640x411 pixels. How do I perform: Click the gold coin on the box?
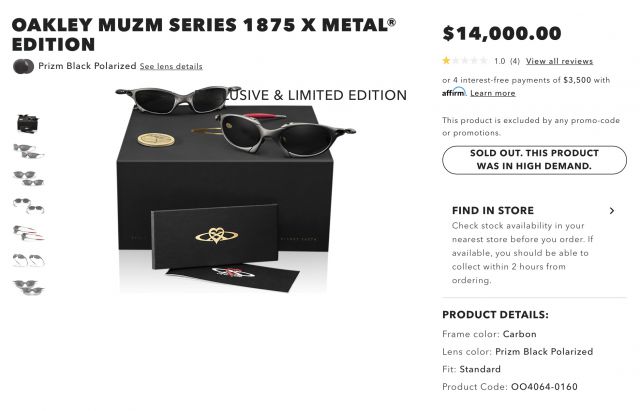pos(156,140)
